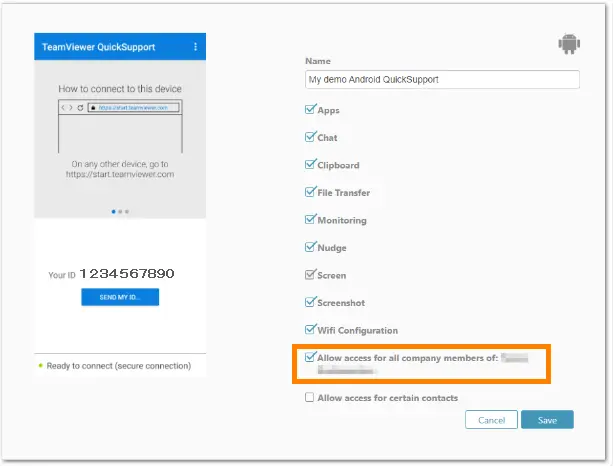Image resolution: width=613 pixels, height=466 pixels.
Task: Click 'How to connect to this device' heading
Action: (120, 89)
